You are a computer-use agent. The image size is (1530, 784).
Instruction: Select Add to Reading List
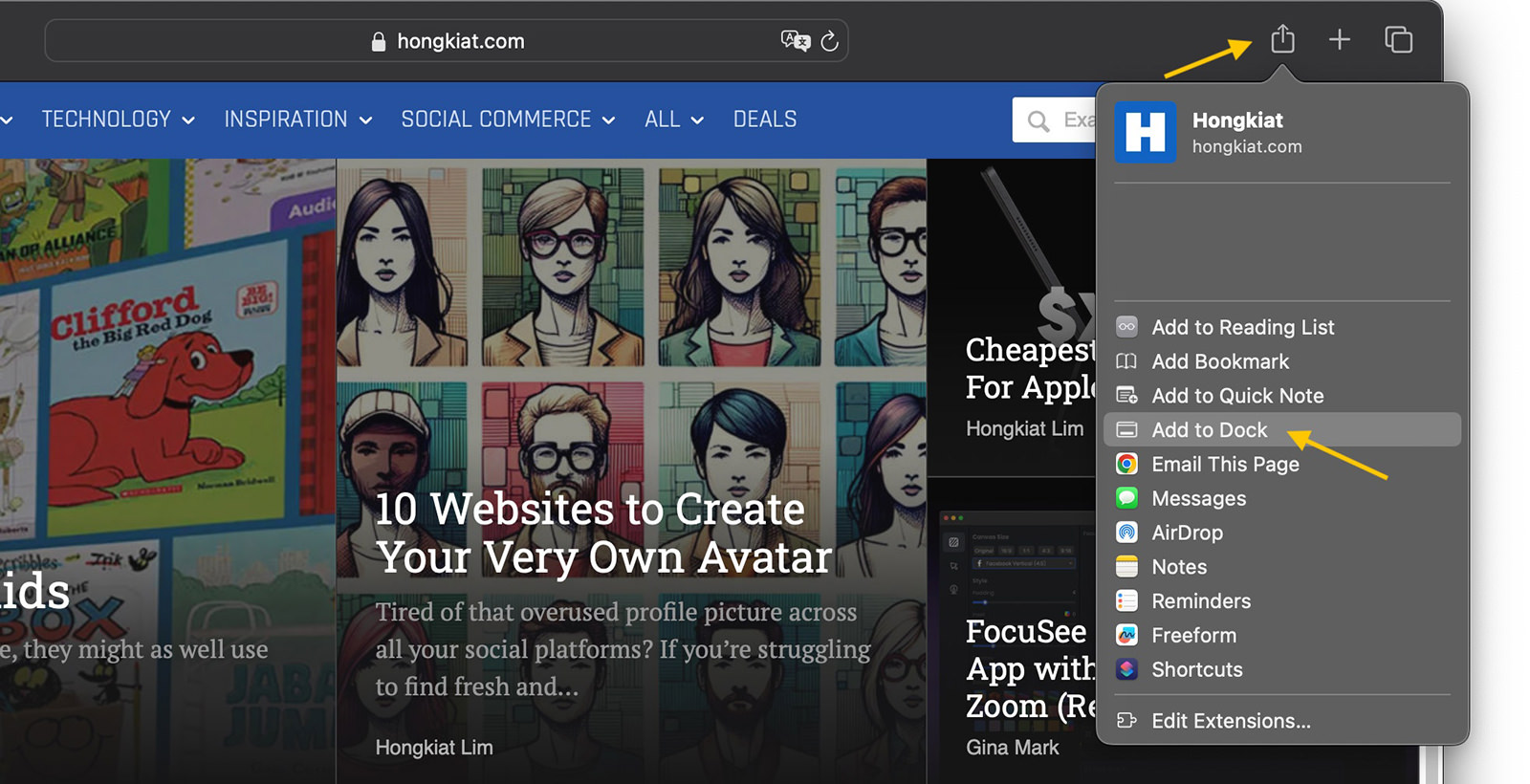tap(1281, 327)
